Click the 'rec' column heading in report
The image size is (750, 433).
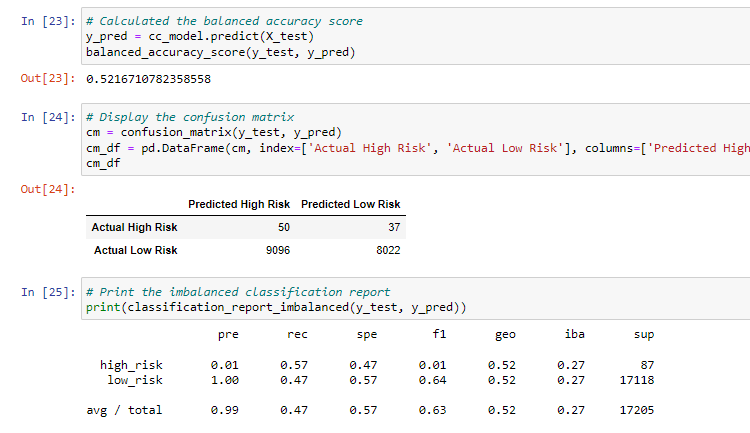(x=297, y=334)
